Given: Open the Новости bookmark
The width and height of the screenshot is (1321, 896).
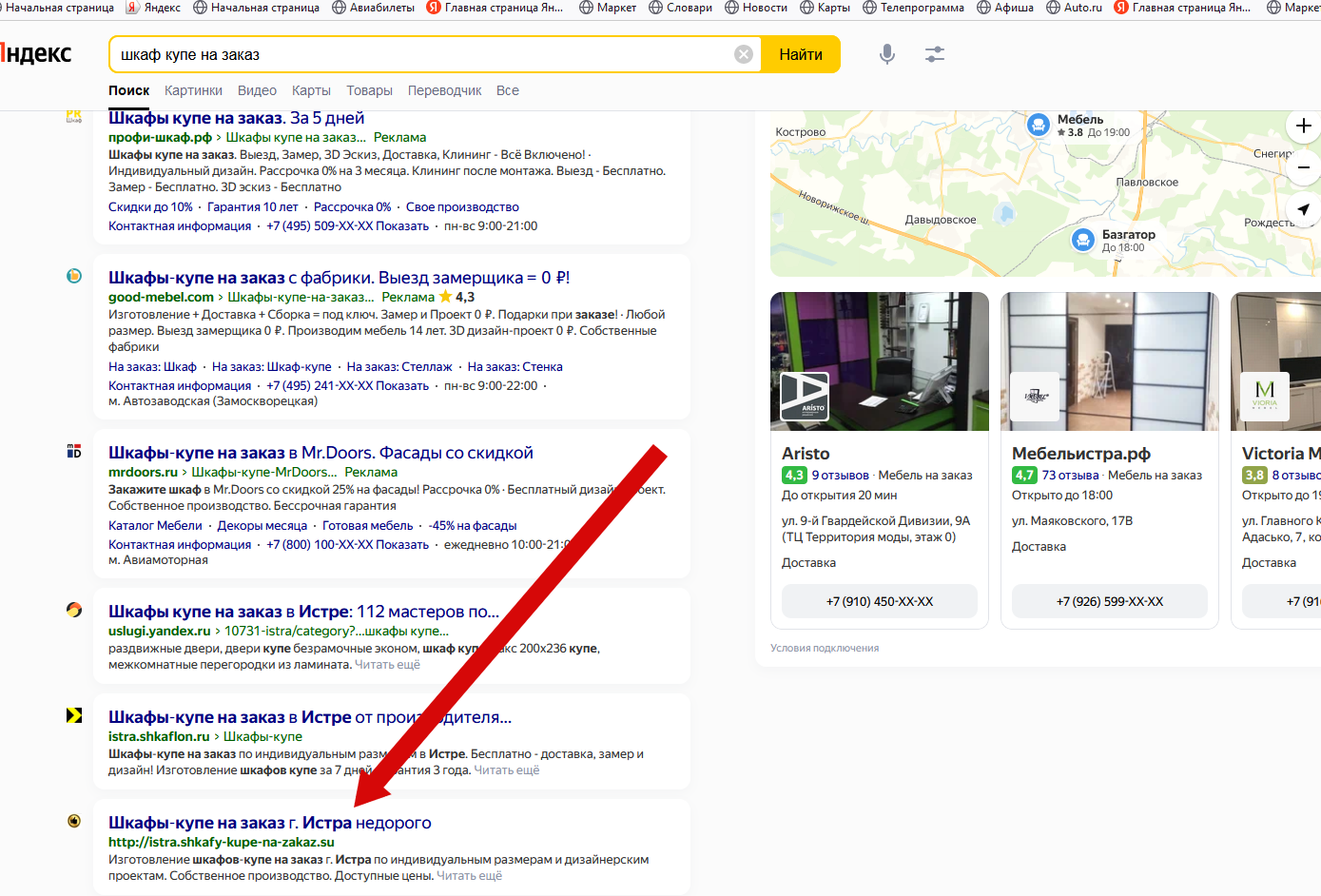Looking at the screenshot, I should (x=756, y=8).
